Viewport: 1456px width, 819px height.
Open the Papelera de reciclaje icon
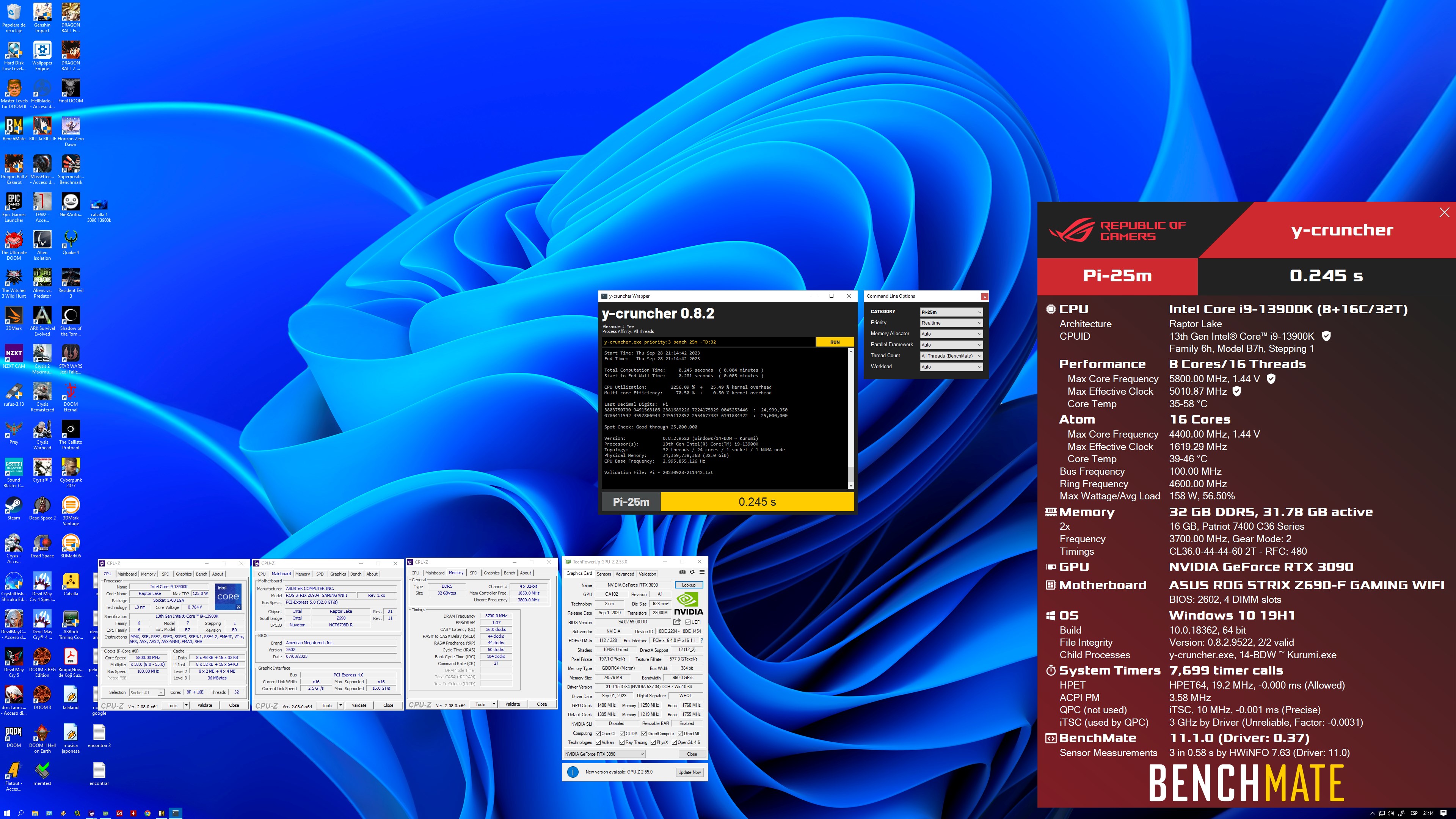click(14, 17)
